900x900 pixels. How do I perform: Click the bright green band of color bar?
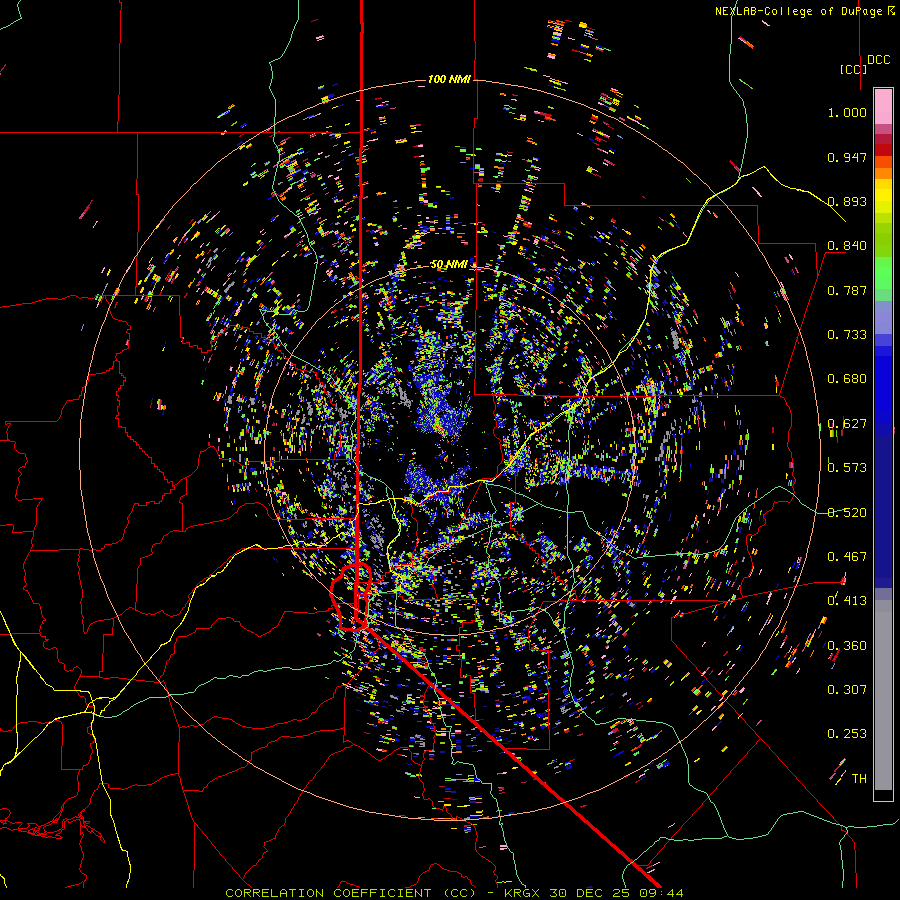(883, 273)
